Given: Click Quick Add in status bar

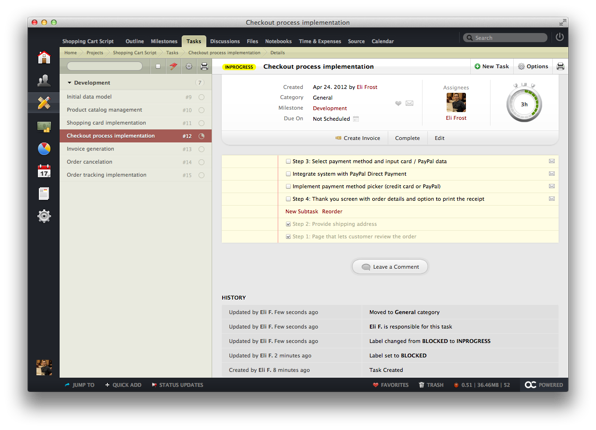Looking at the screenshot, I should [x=123, y=385].
